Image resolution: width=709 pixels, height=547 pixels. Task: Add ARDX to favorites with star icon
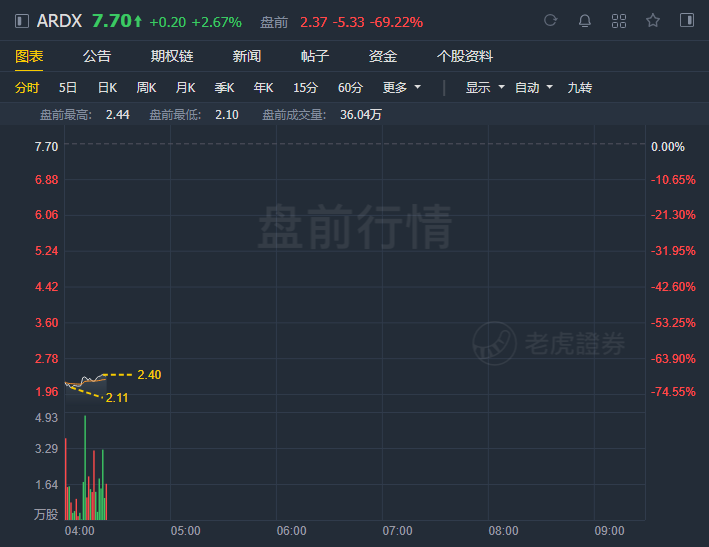653,20
